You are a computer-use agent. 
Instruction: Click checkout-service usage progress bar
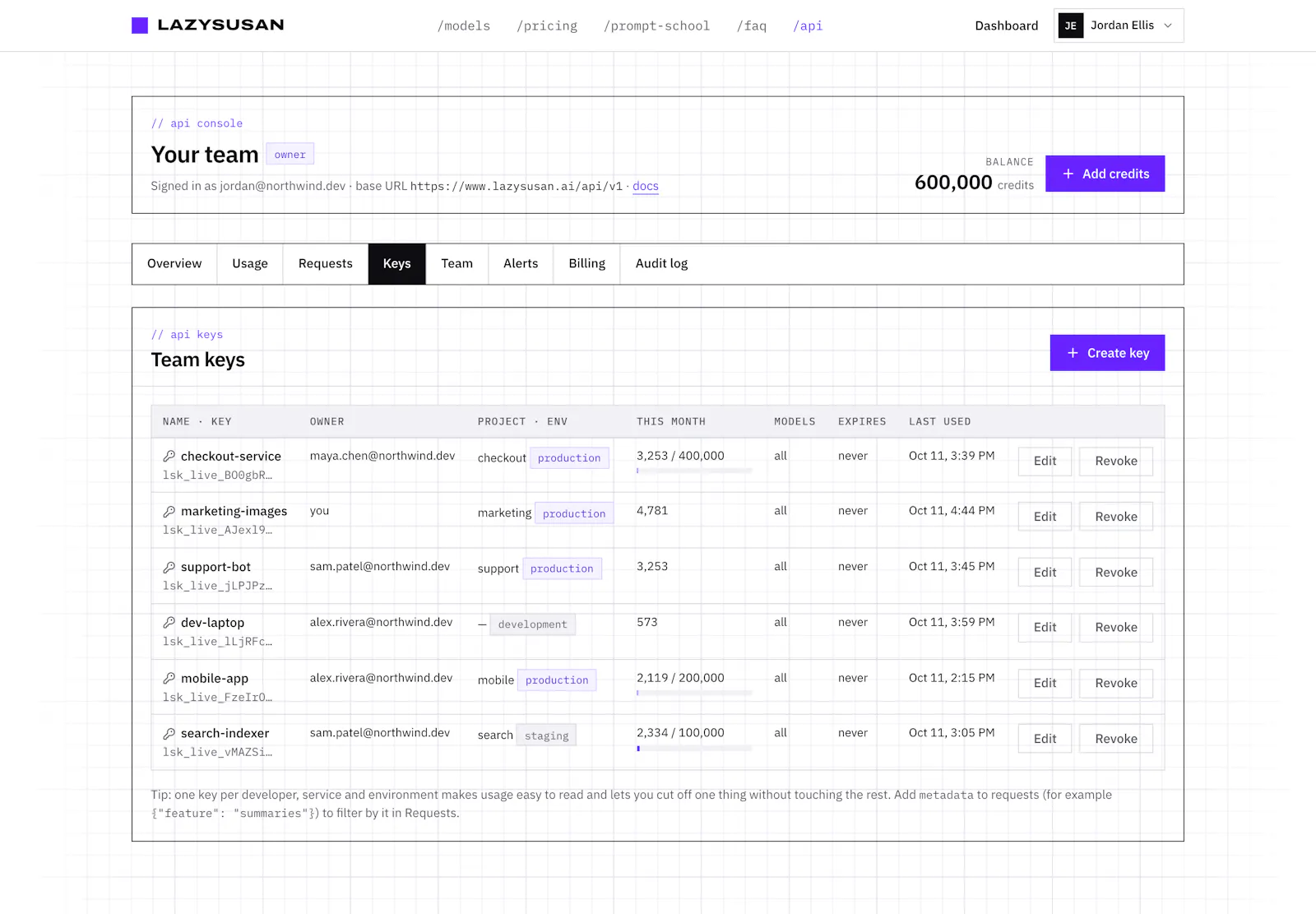[694, 471]
